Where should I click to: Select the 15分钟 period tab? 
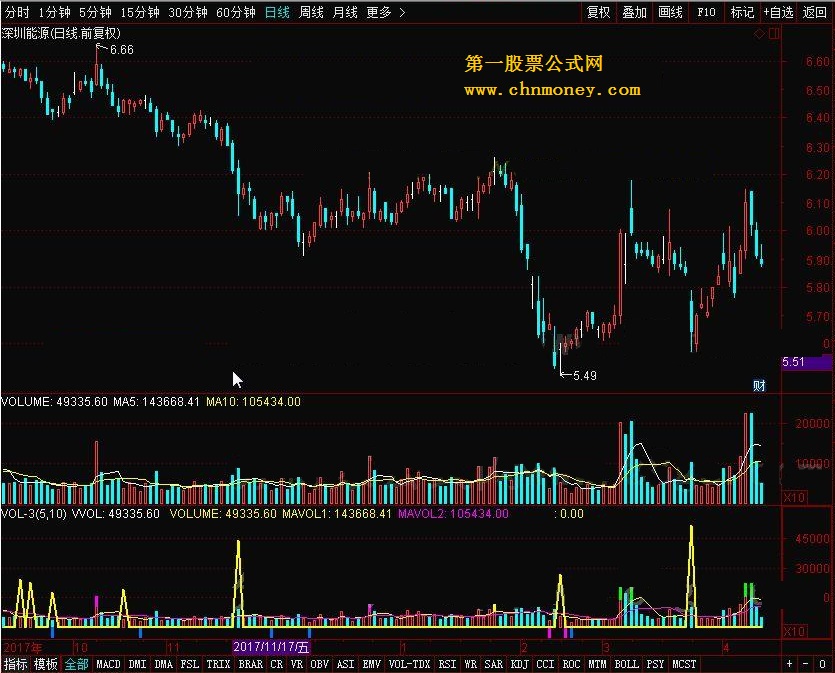click(140, 12)
